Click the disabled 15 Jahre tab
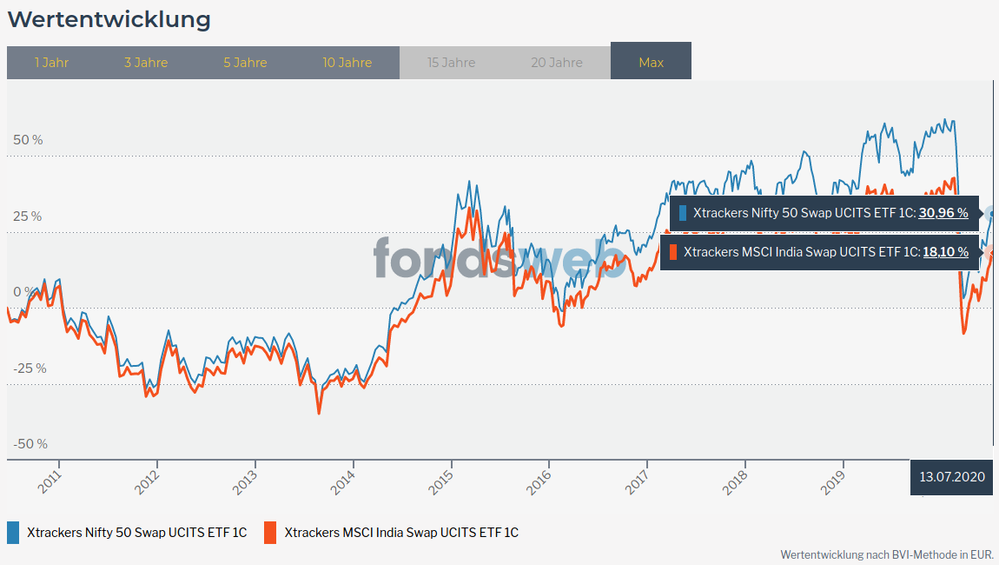999x565 pixels. 451,62
